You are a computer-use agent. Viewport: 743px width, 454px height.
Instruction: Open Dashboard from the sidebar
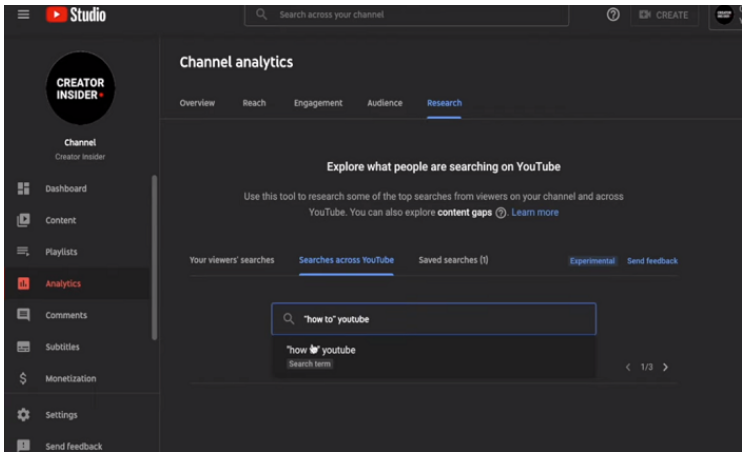[x=66, y=189]
